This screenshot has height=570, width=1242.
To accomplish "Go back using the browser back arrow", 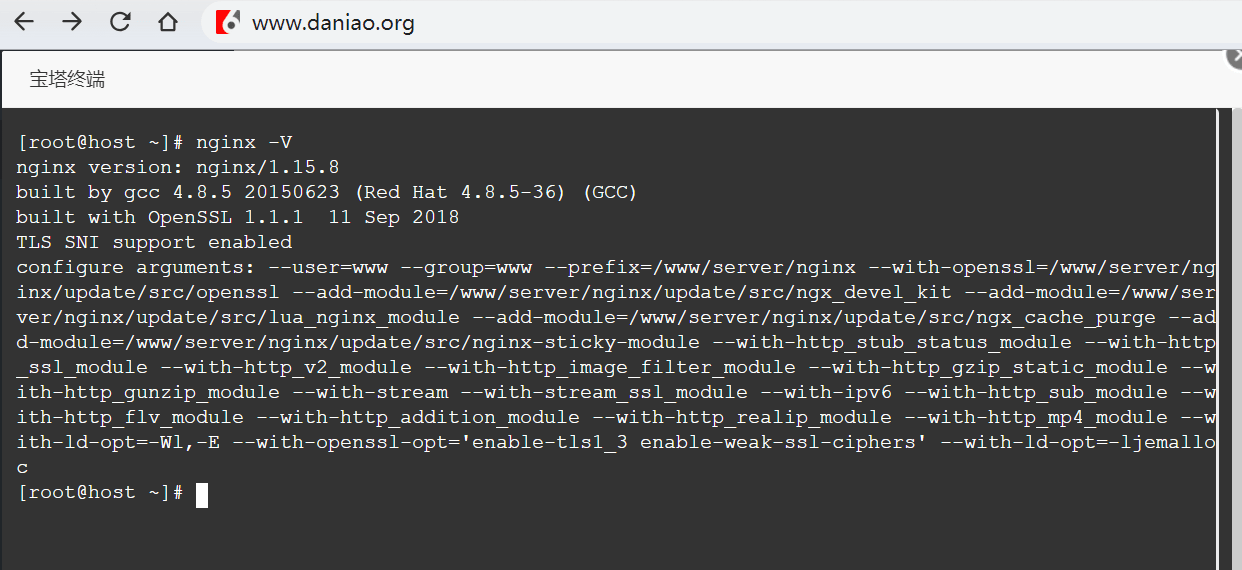I will coord(23,22).
